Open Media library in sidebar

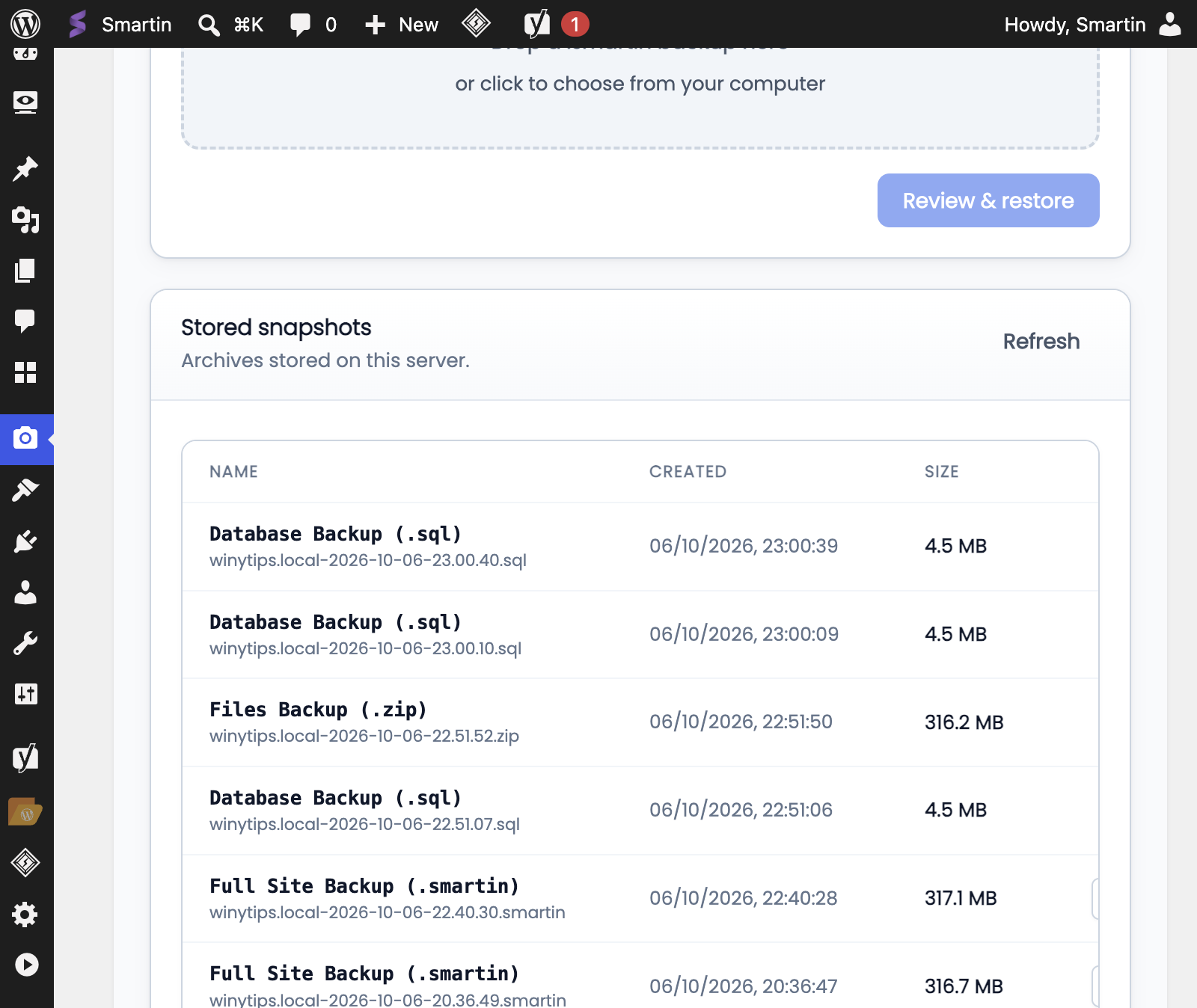click(25, 220)
